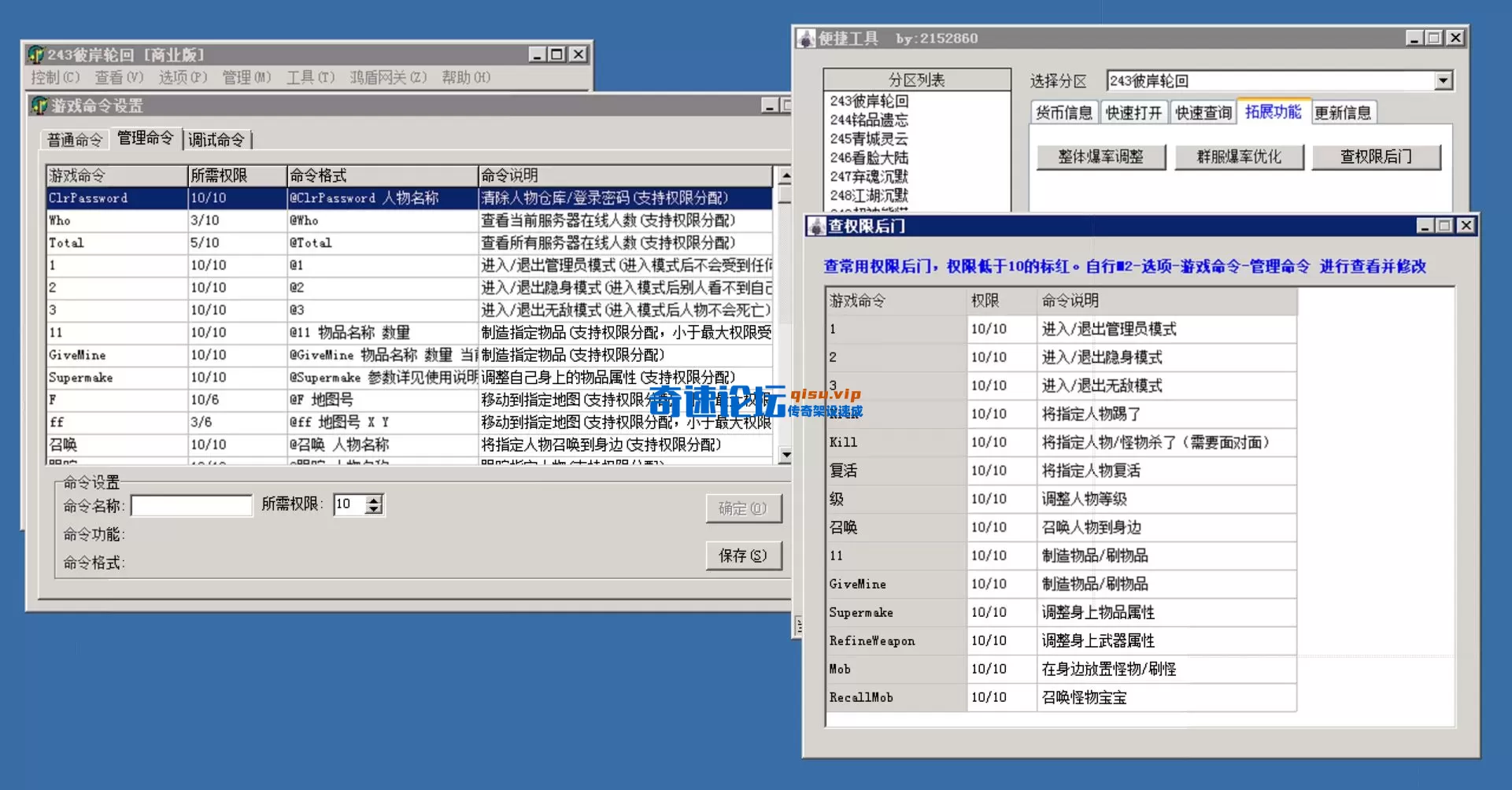Click into the 命令名称 input field
1512x790 pixels.
tap(190, 504)
